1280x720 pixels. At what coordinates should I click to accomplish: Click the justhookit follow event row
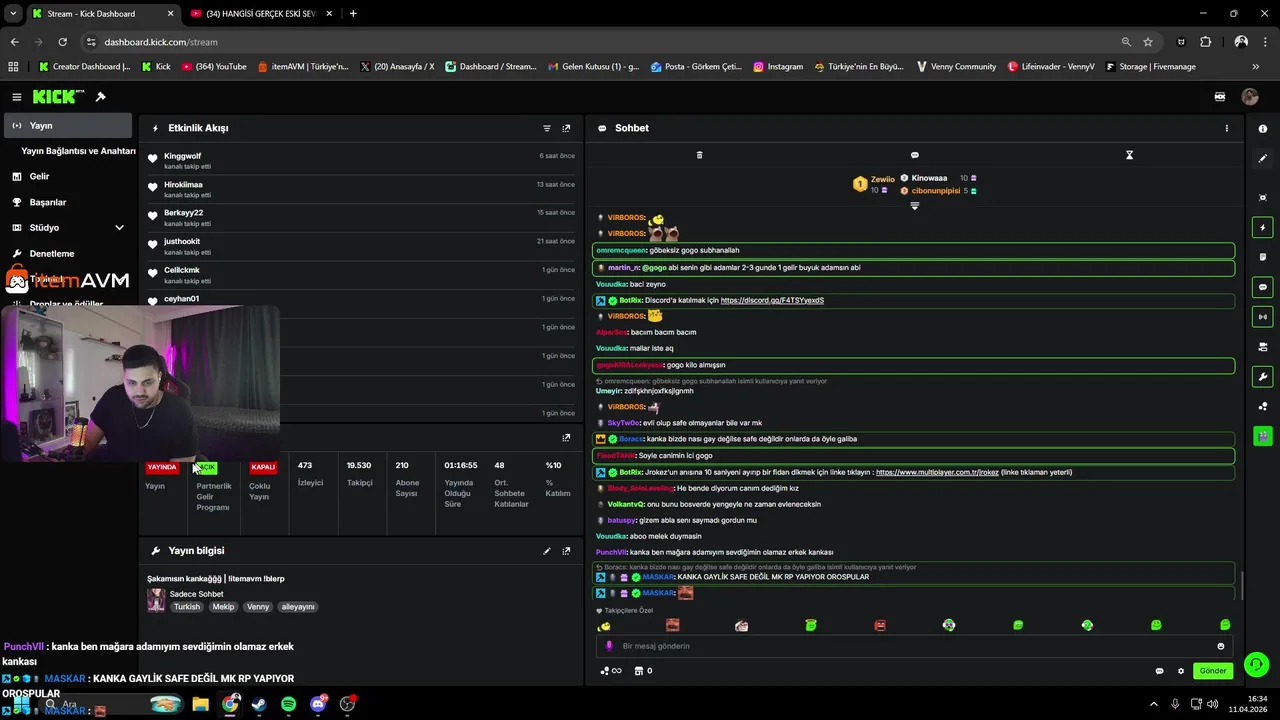pyautogui.click(x=361, y=246)
